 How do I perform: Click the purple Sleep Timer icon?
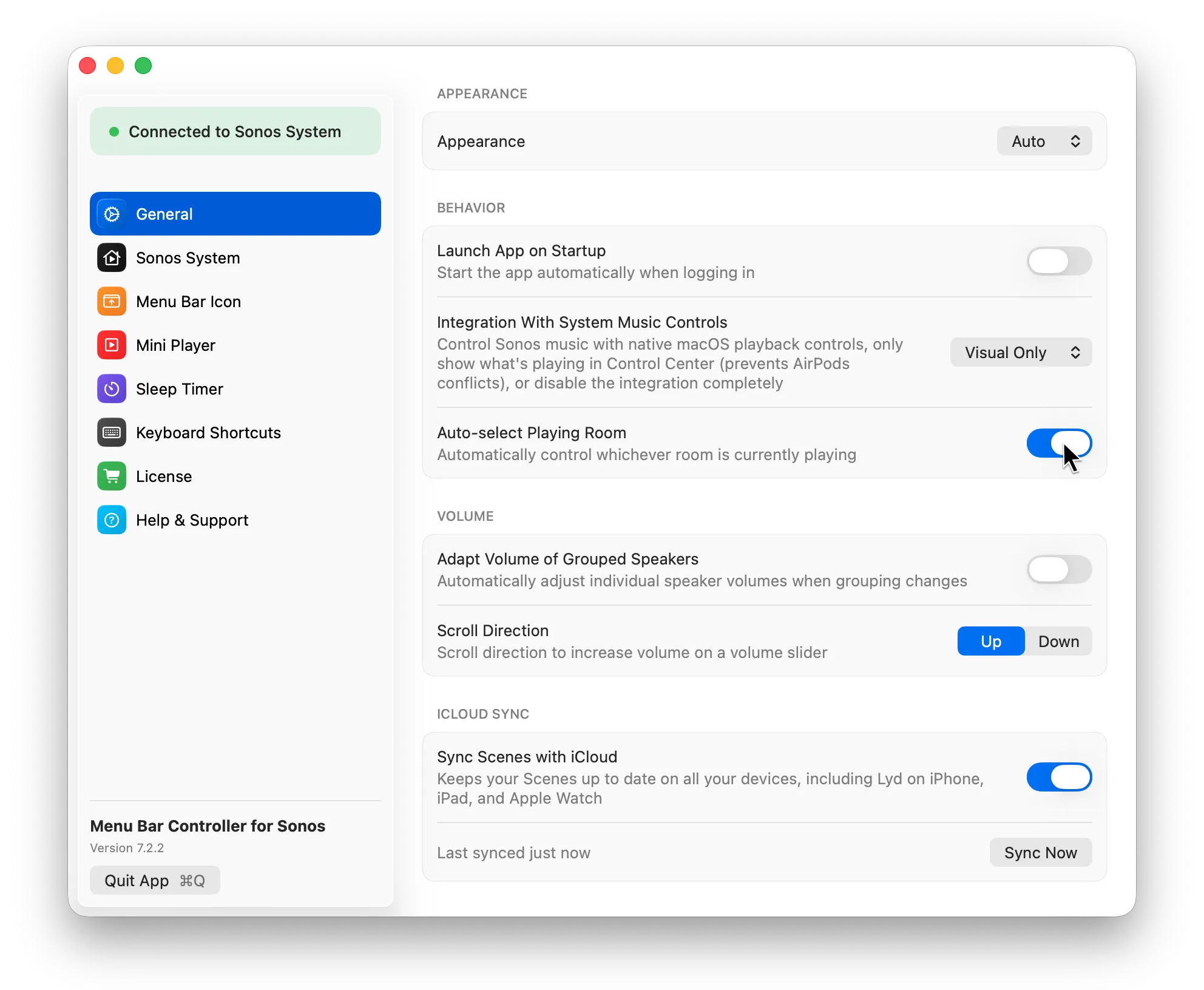[x=112, y=388]
